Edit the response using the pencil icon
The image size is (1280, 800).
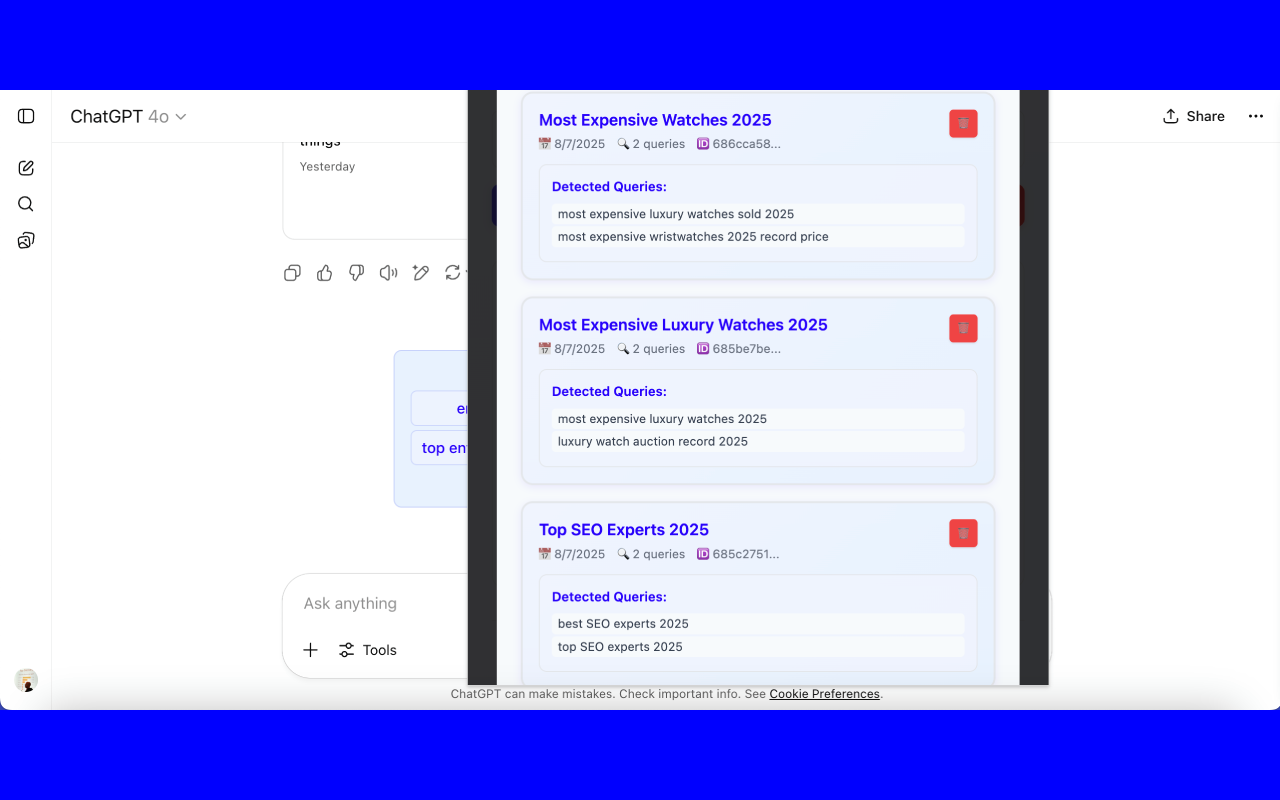point(420,272)
